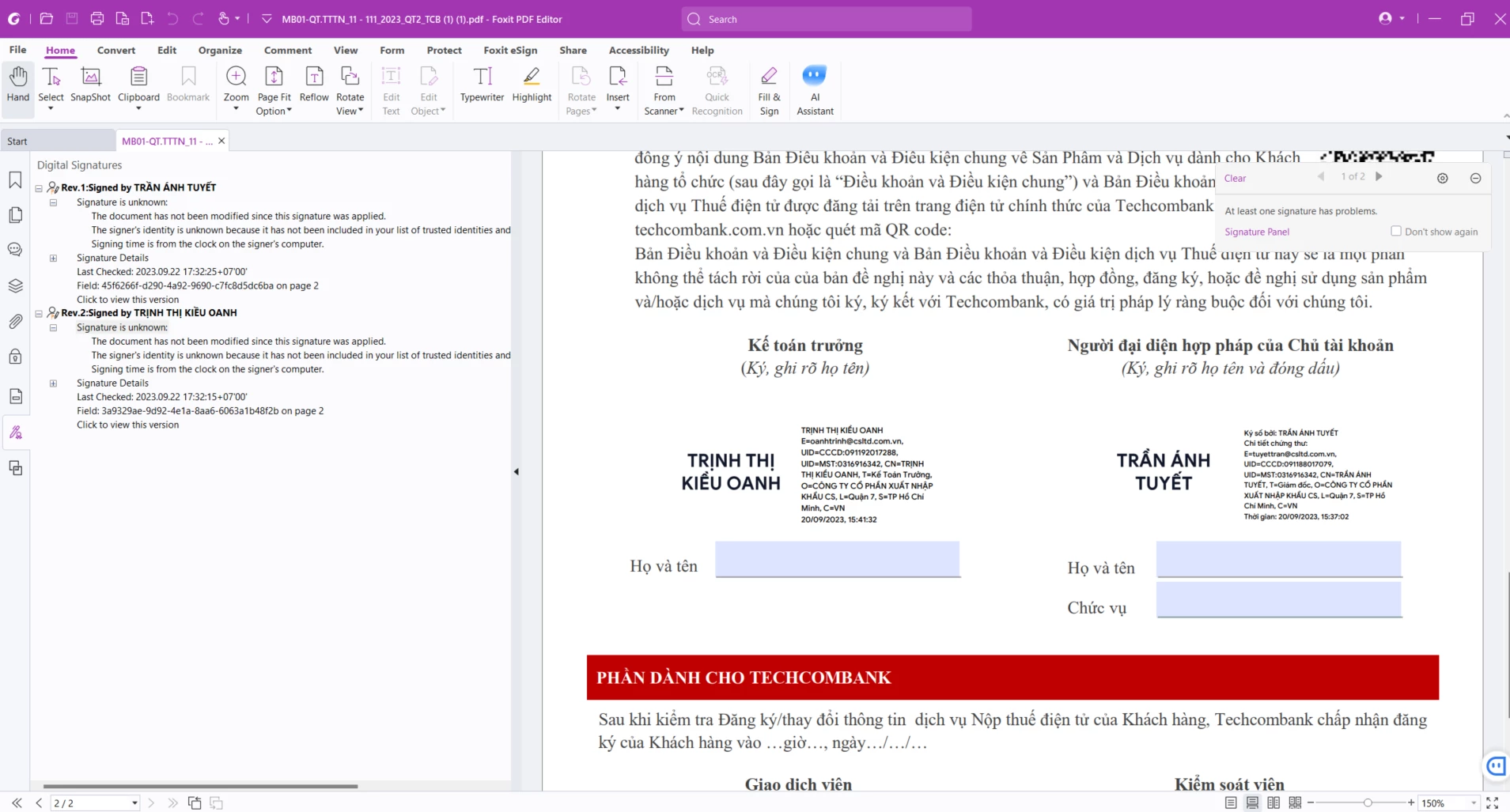Close the MB01-QT.TTTN_11 document tab
The width and height of the screenshot is (1510, 812).
pyautogui.click(x=221, y=141)
